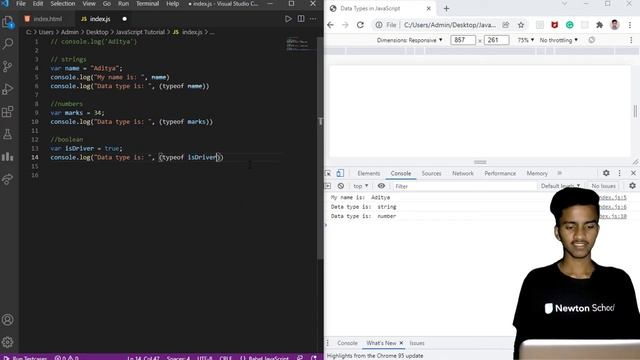The height and width of the screenshot is (360, 640).
Task: Switch to the Sources tab in DevTools
Action: (431, 173)
